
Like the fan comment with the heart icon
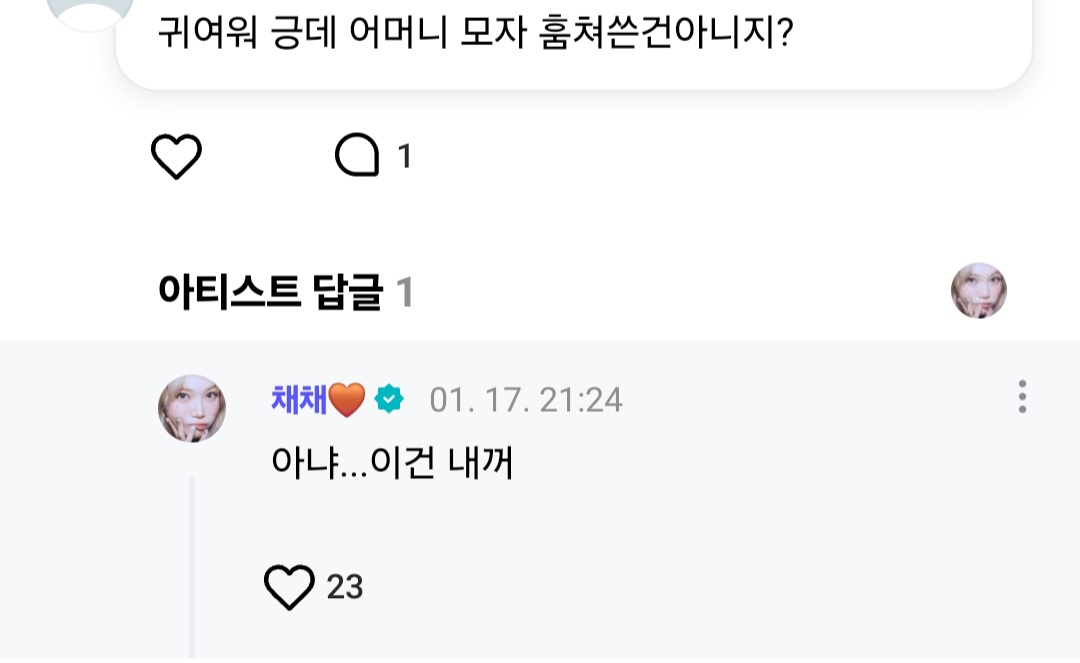[x=176, y=157]
